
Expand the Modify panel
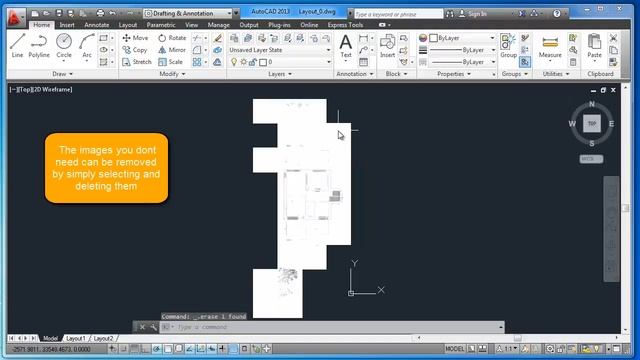point(172,74)
